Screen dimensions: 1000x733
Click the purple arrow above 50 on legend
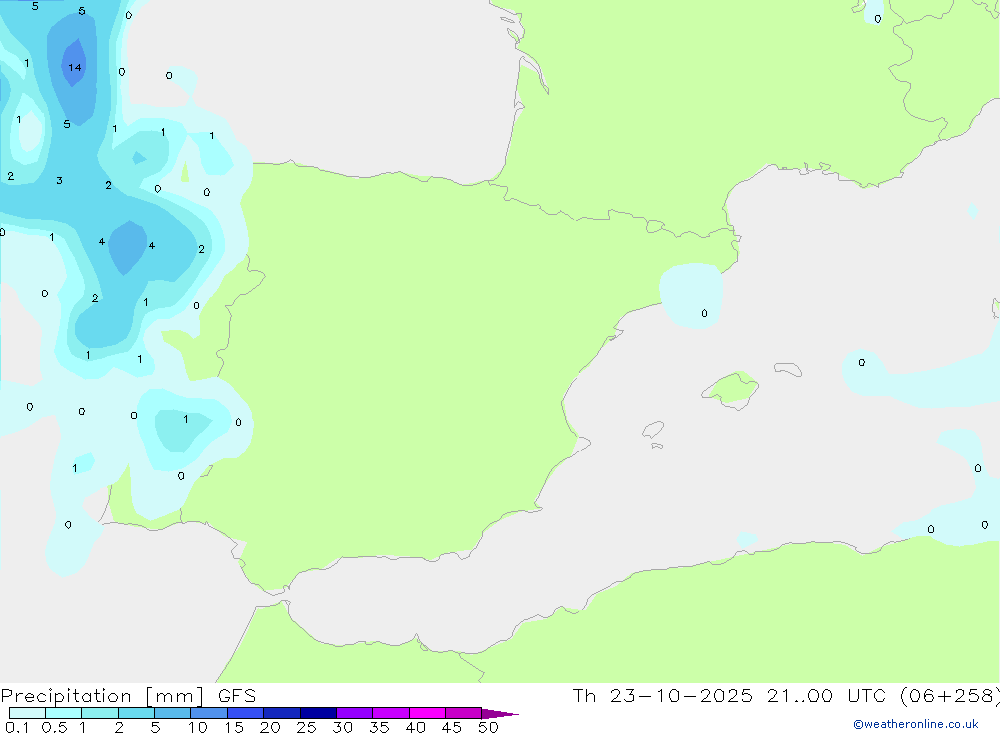[499, 713]
